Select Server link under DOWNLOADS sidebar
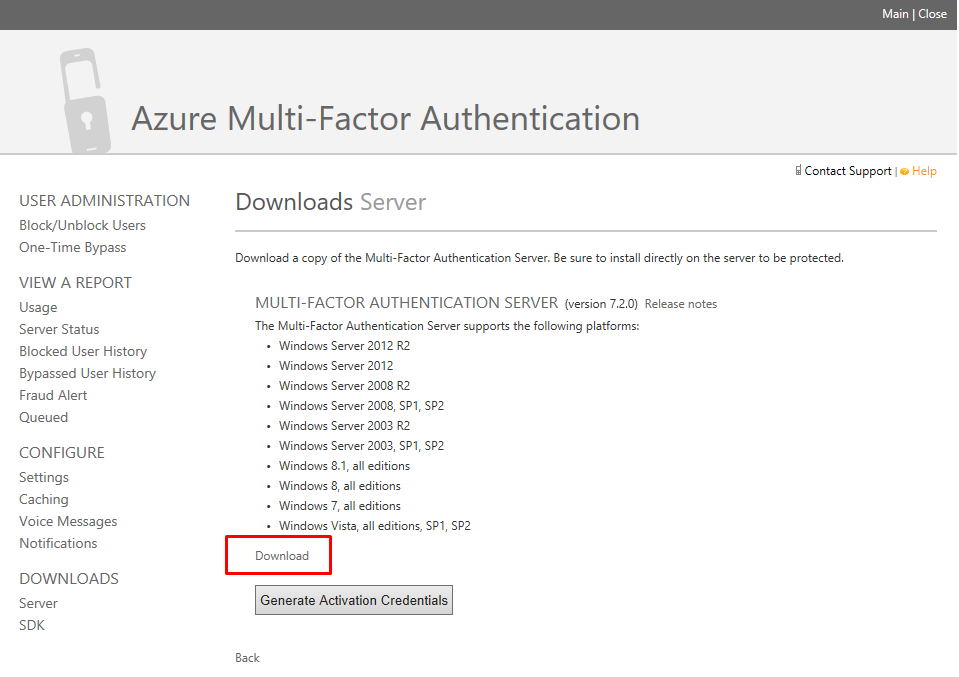 39,603
